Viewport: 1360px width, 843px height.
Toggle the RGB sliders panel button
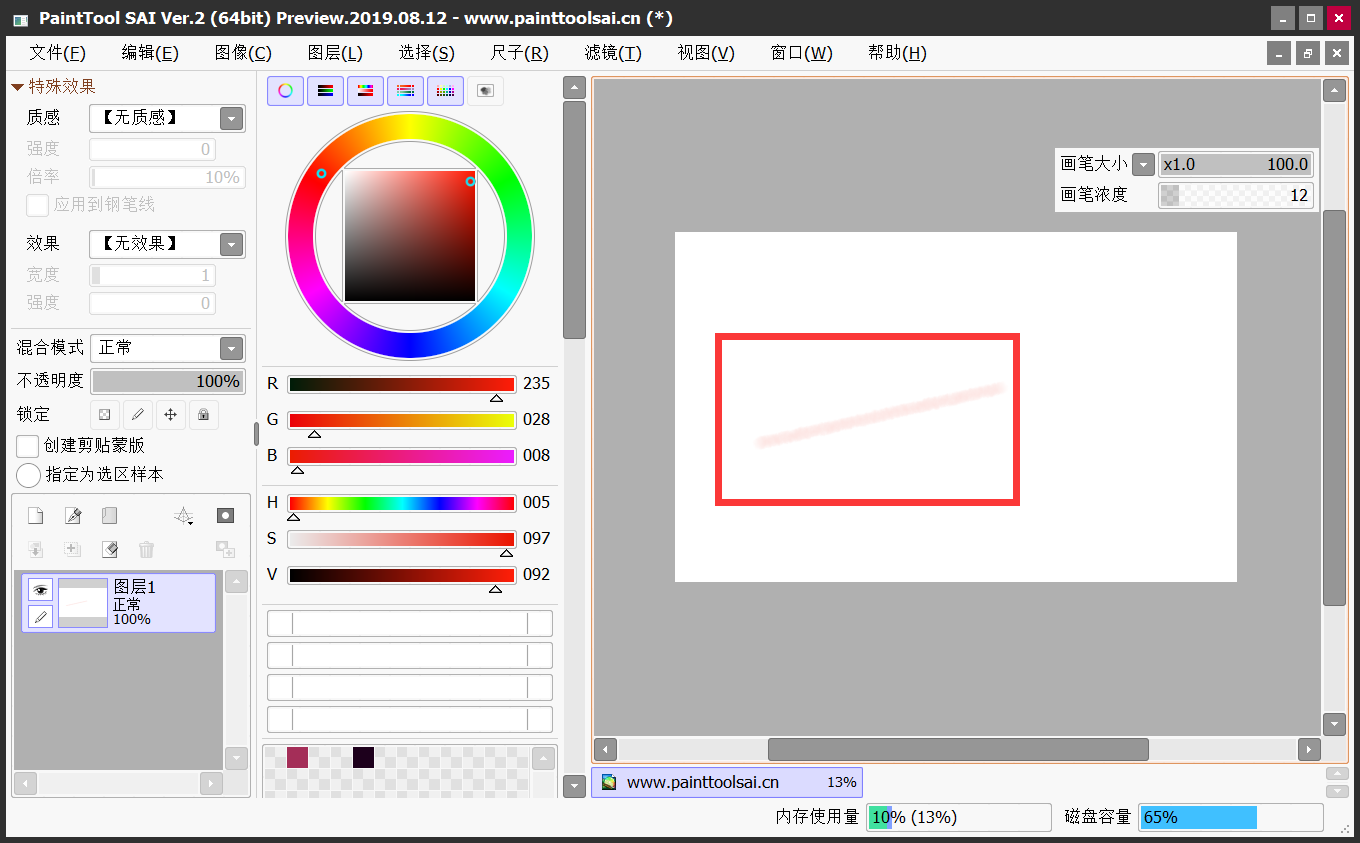coord(325,91)
